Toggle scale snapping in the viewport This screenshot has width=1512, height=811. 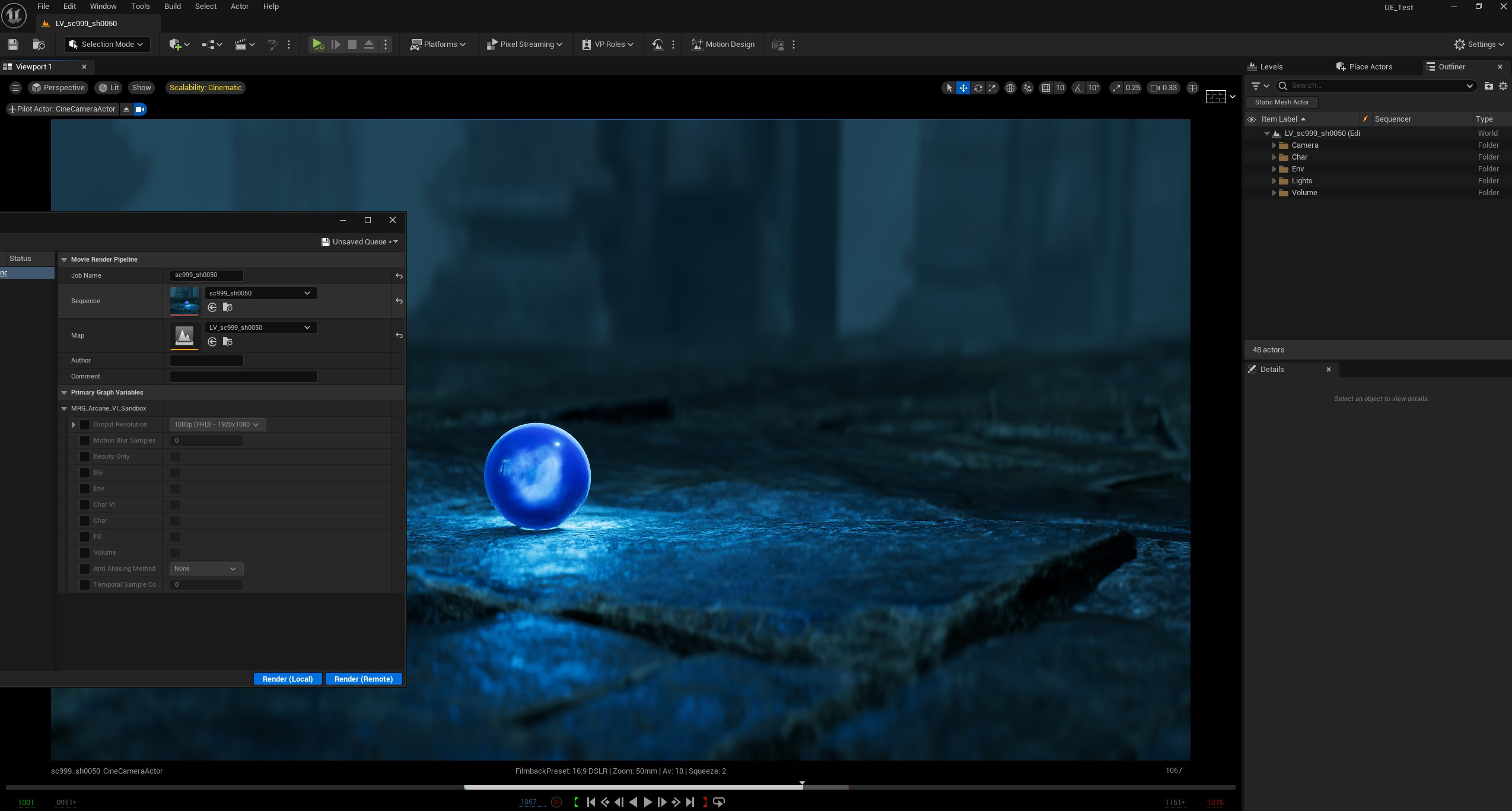1116,88
